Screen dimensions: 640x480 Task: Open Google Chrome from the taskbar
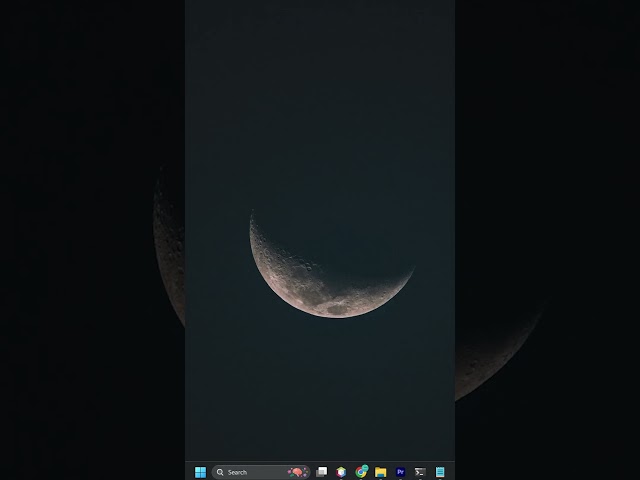click(361, 472)
